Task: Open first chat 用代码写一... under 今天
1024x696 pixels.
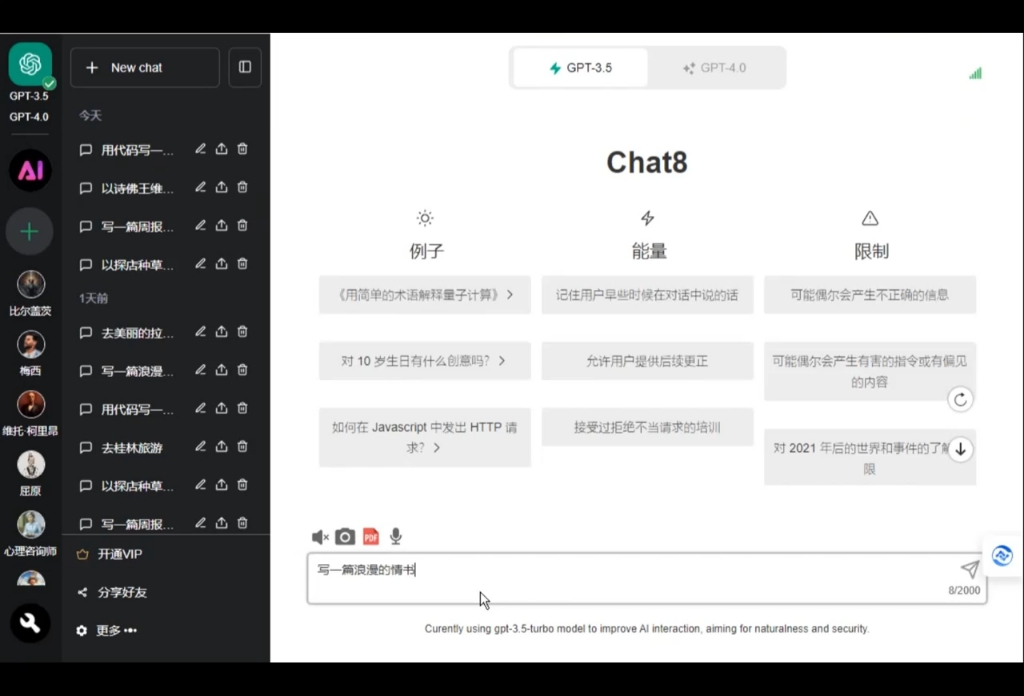Action: [x=136, y=150]
